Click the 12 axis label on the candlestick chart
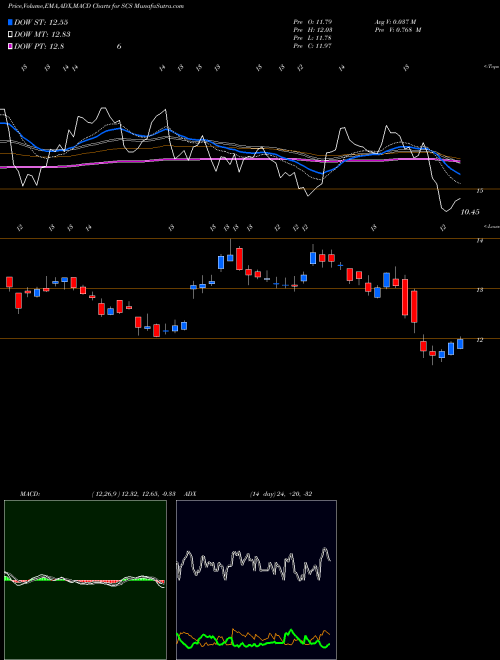 click(x=479, y=340)
